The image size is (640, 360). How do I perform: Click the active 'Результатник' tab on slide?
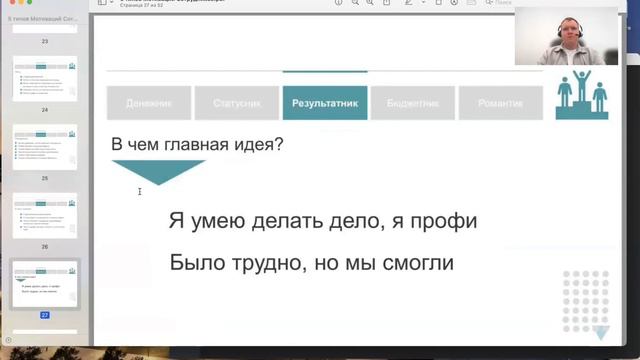(x=325, y=103)
